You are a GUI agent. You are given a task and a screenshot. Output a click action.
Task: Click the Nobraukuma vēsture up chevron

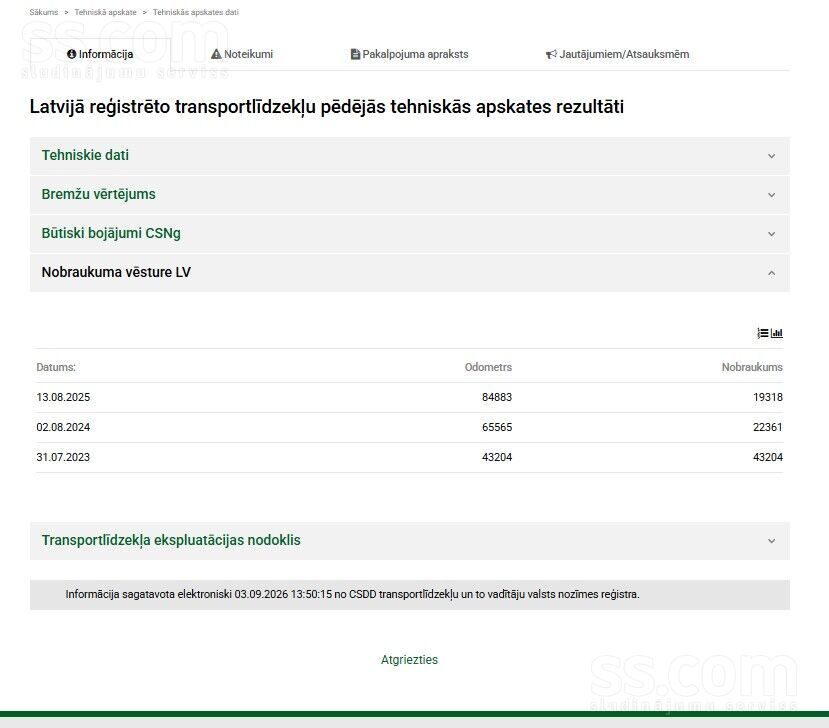pyautogui.click(x=771, y=273)
